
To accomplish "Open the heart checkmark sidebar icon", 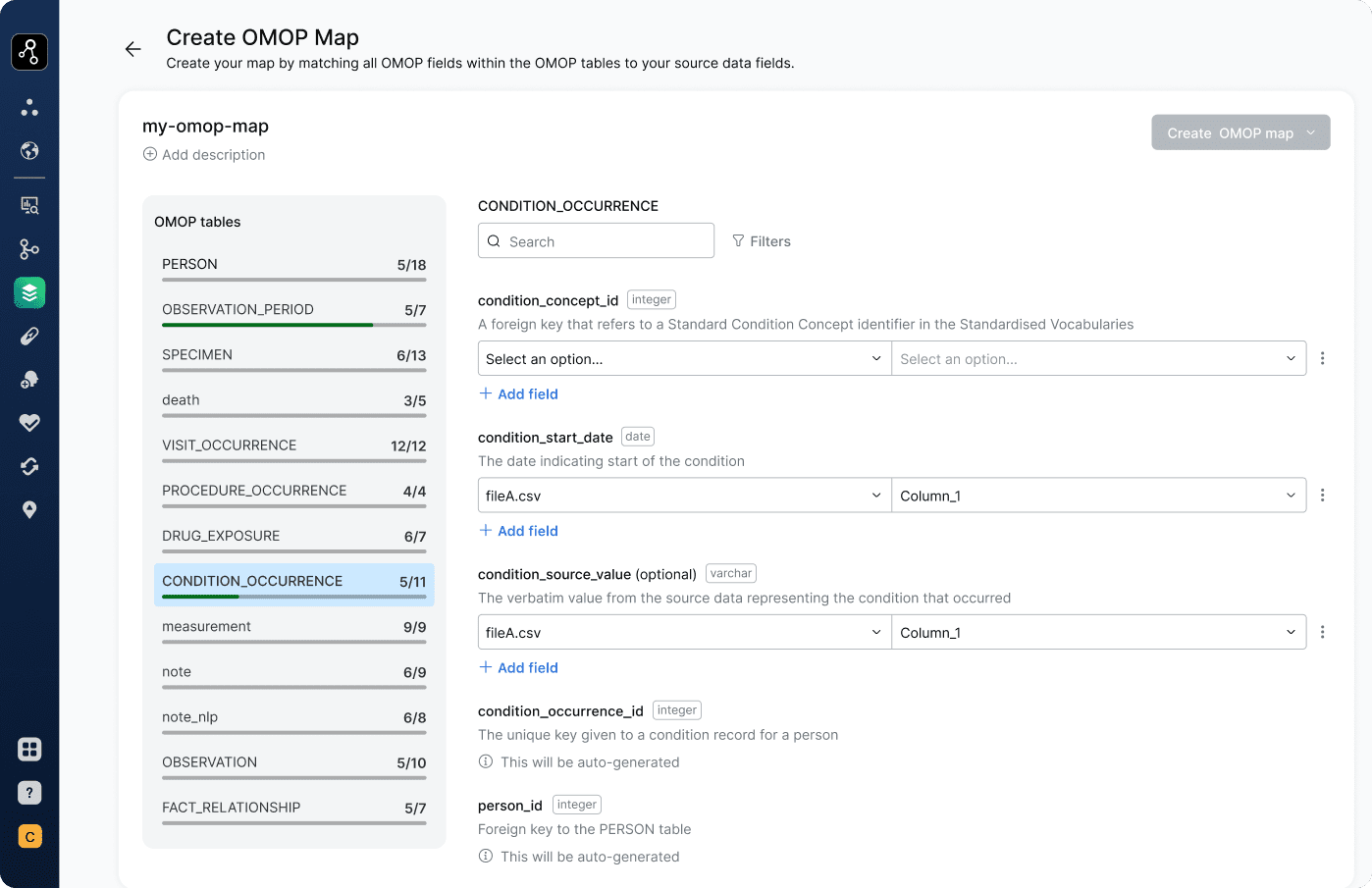I will [29, 423].
